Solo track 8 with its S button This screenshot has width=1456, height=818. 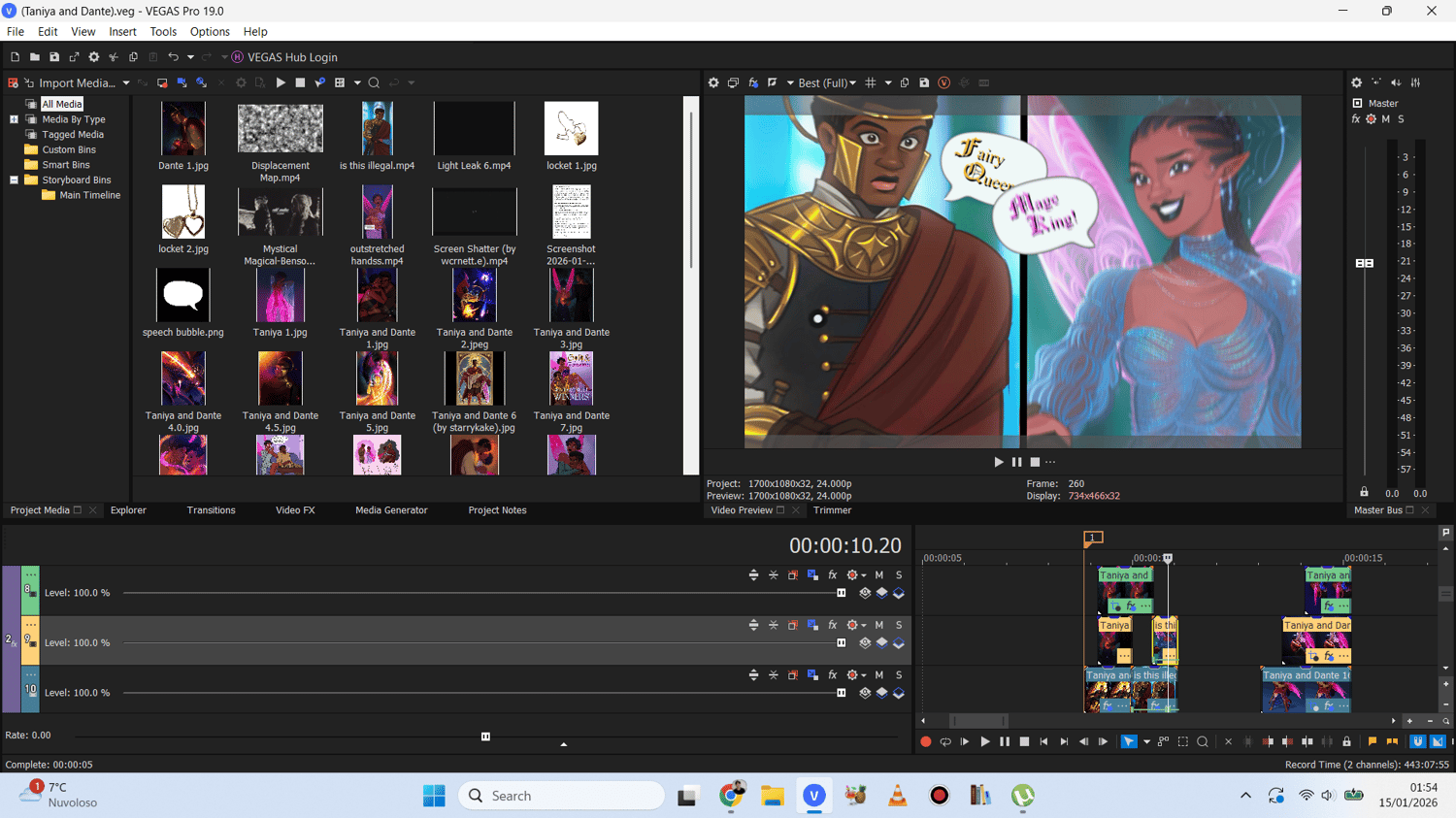tap(899, 575)
